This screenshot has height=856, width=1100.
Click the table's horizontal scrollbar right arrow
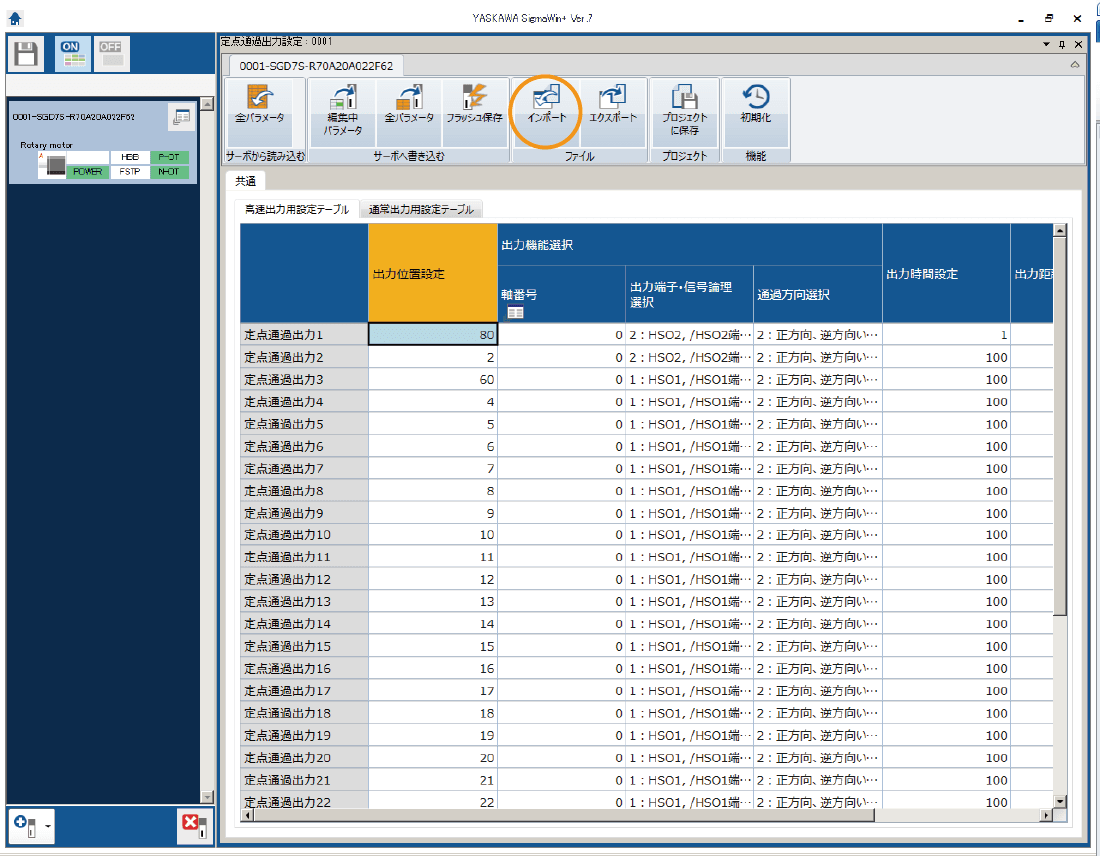click(x=1047, y=815)
